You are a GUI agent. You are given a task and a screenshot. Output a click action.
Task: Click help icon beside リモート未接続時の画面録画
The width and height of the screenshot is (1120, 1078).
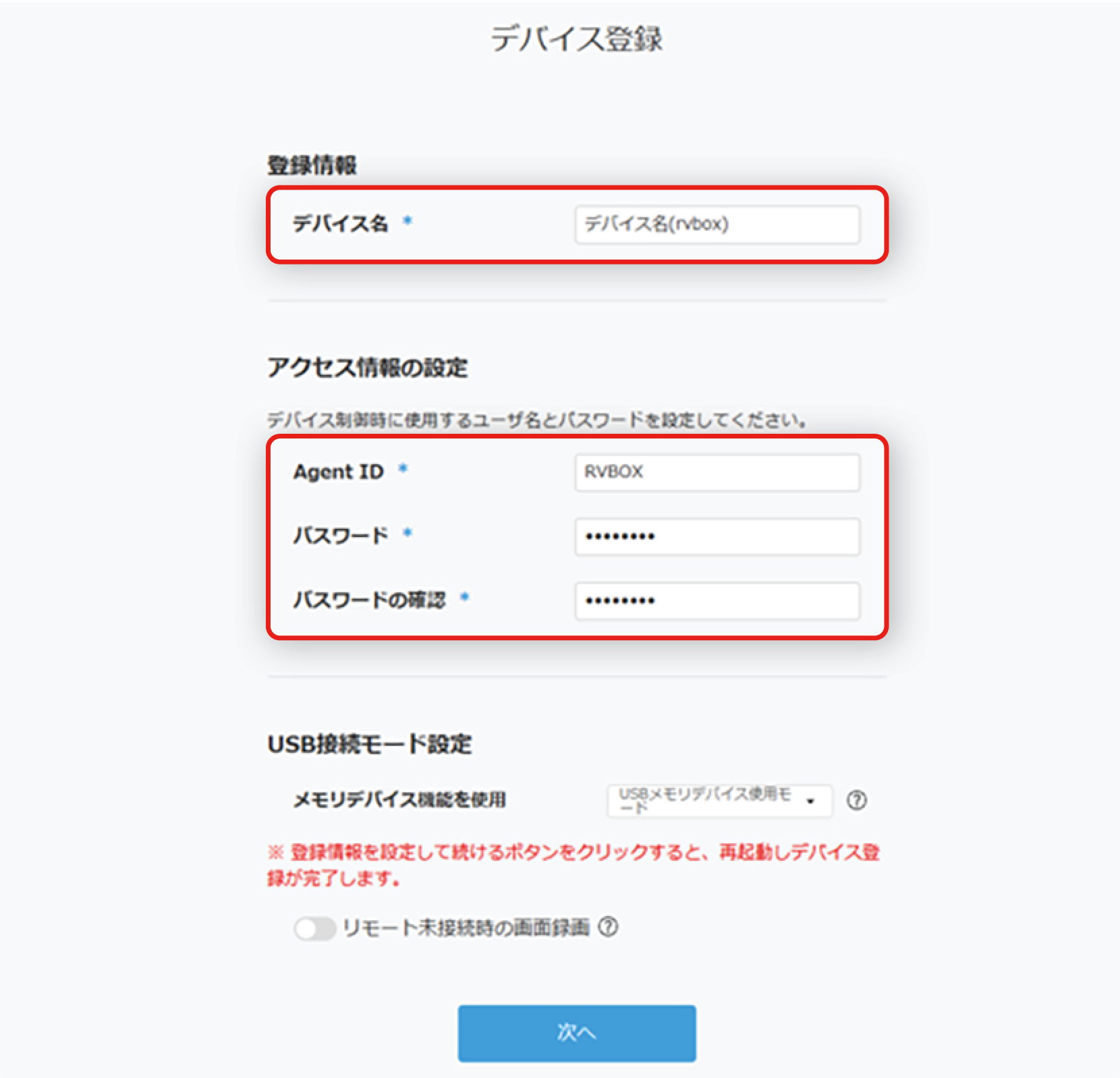tap(608, 928)
